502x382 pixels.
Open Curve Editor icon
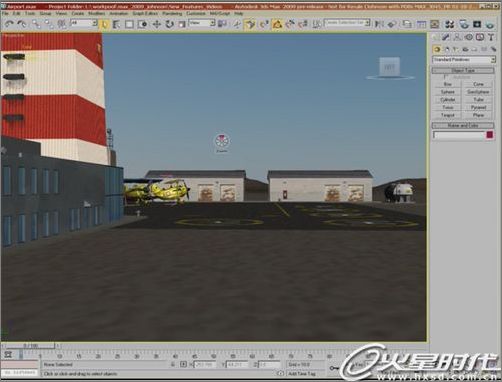(421, 24)
